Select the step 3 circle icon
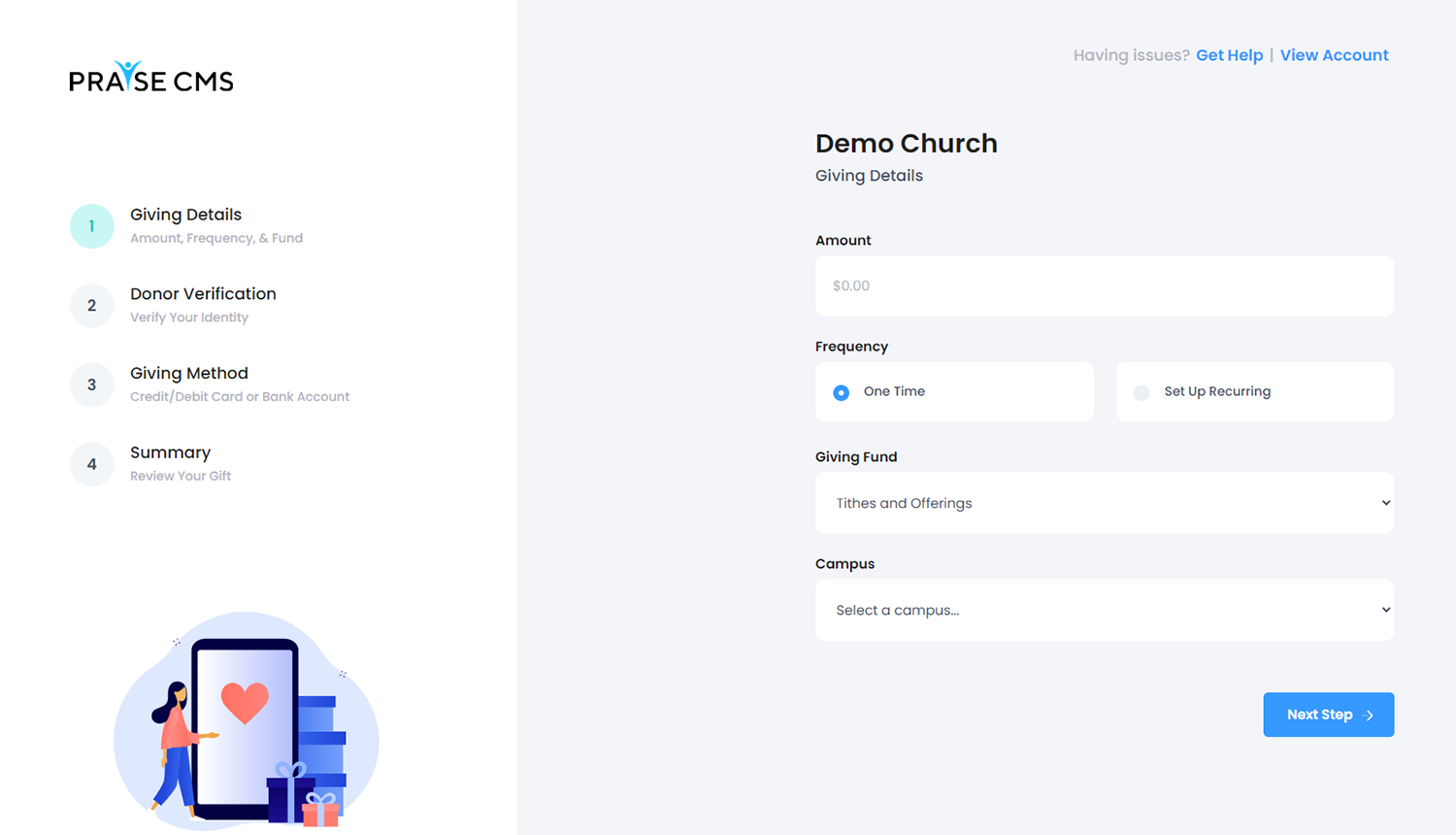 point(92,385)
